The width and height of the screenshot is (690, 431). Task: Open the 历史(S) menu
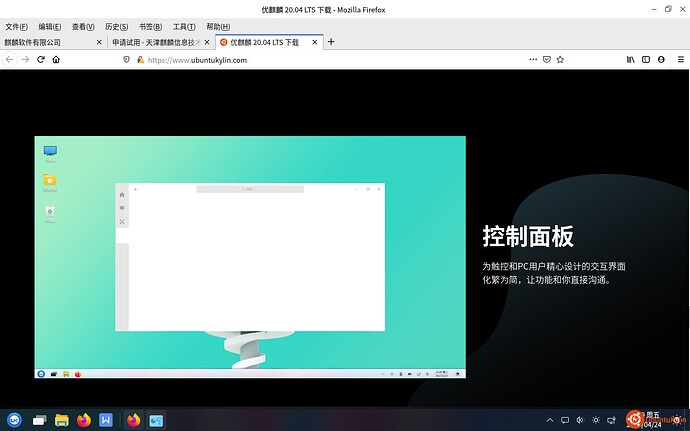click(117, 27)
